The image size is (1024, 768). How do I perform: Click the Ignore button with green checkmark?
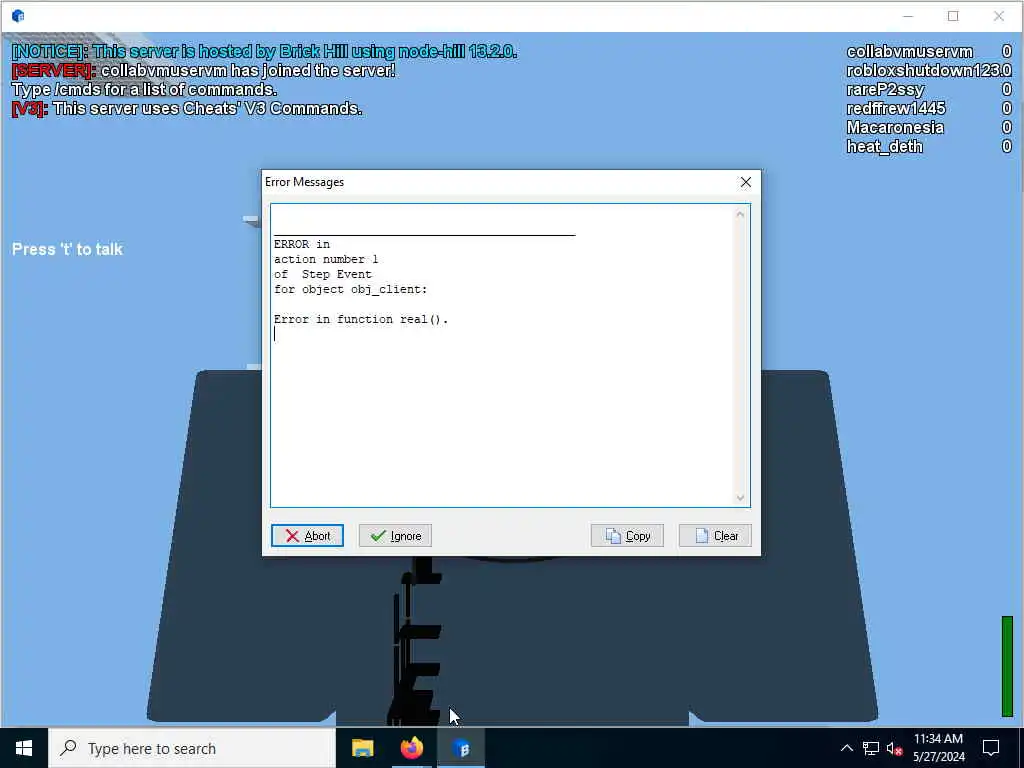[395, 536]
